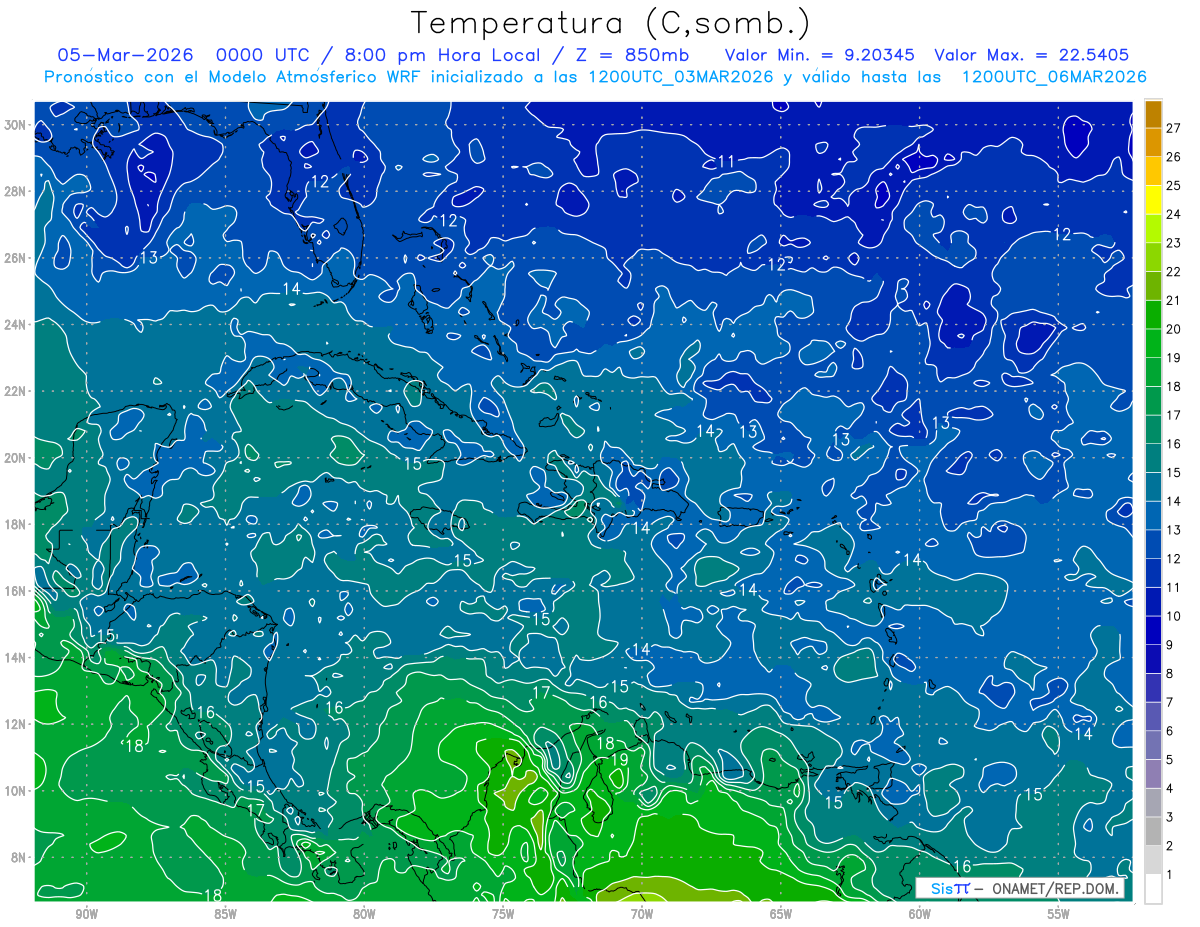
Task: Click the "11" contour label on the map
Action: click(x=726, y=161)
